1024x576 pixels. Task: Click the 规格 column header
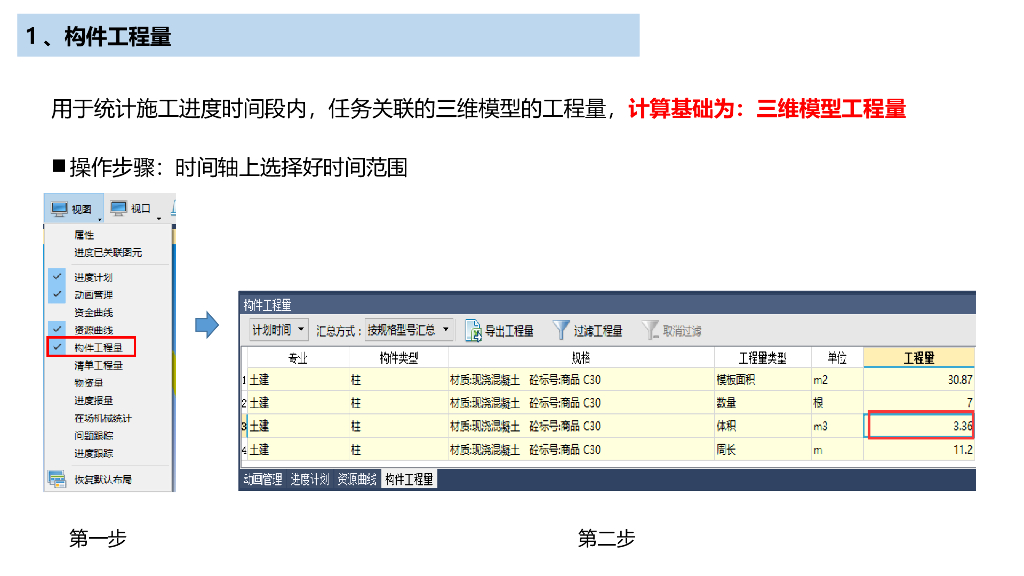[581, 358]
